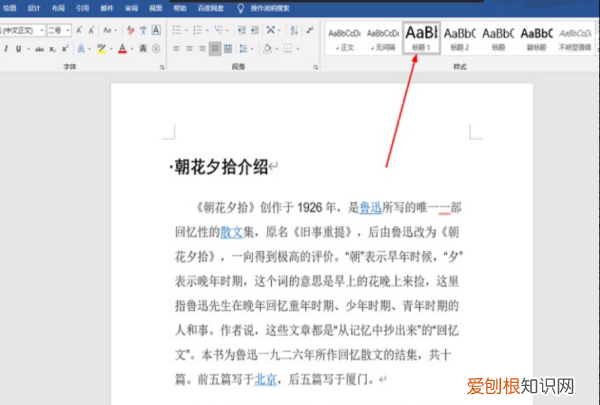Expand the underline style dropdown arrow
Image resolution: width=600 pixels, height=405 pixels.
pyautogui.click(x=28, y=49)
